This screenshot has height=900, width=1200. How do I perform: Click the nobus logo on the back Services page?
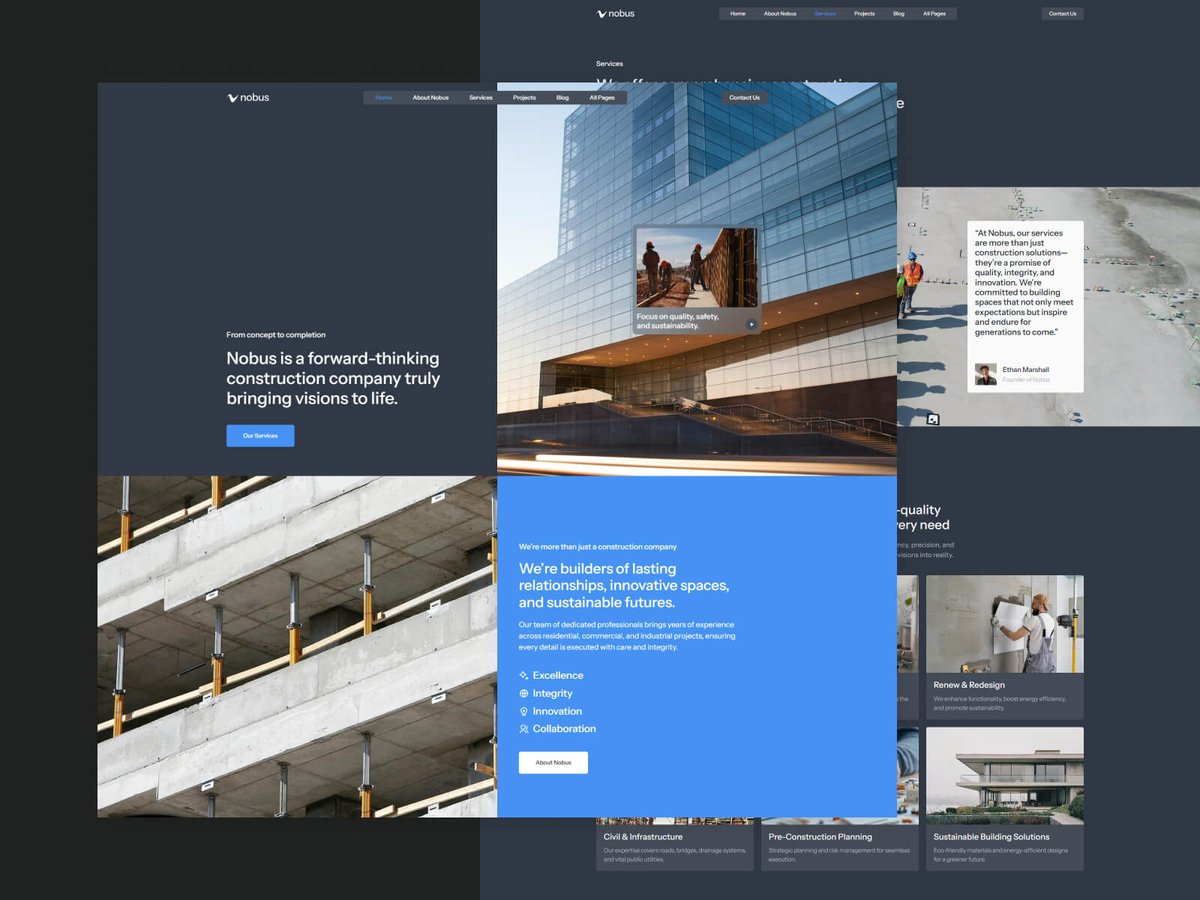[x=616, y=14]
